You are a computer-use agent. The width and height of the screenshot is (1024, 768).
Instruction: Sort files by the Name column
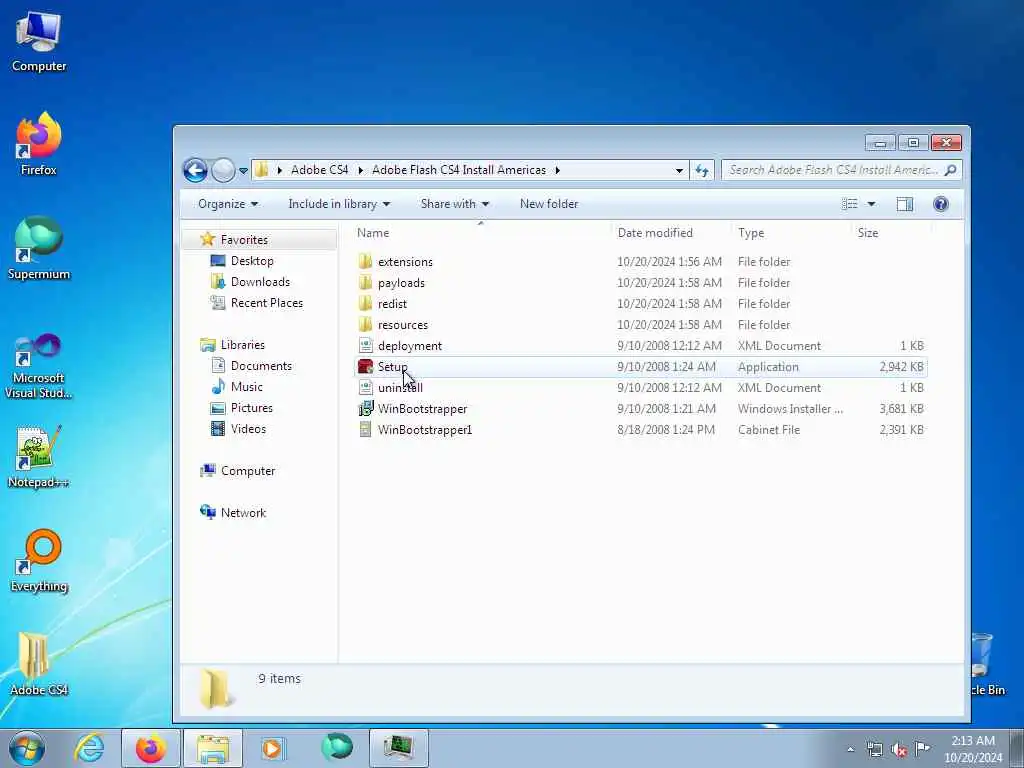[x=481, y=233]
